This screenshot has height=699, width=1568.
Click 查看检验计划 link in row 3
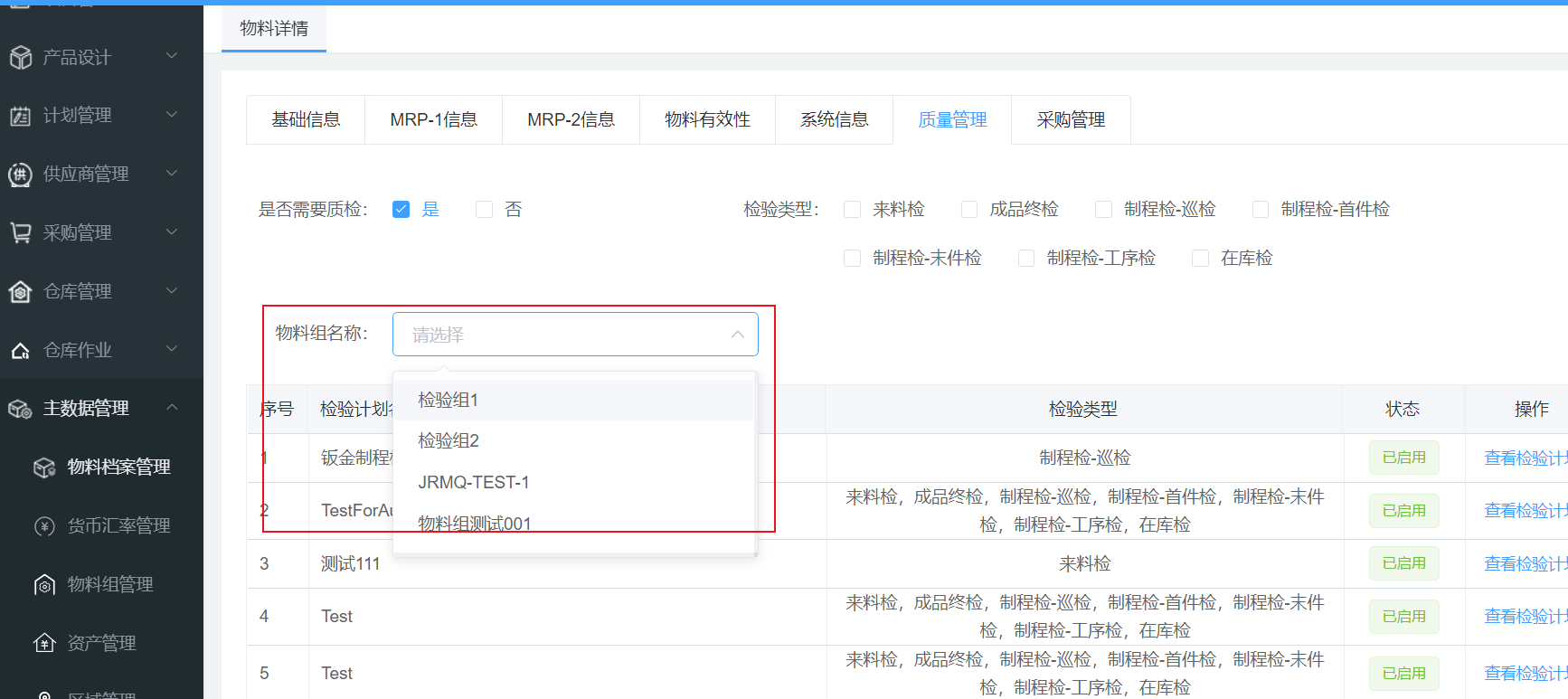coord(1525,563)
